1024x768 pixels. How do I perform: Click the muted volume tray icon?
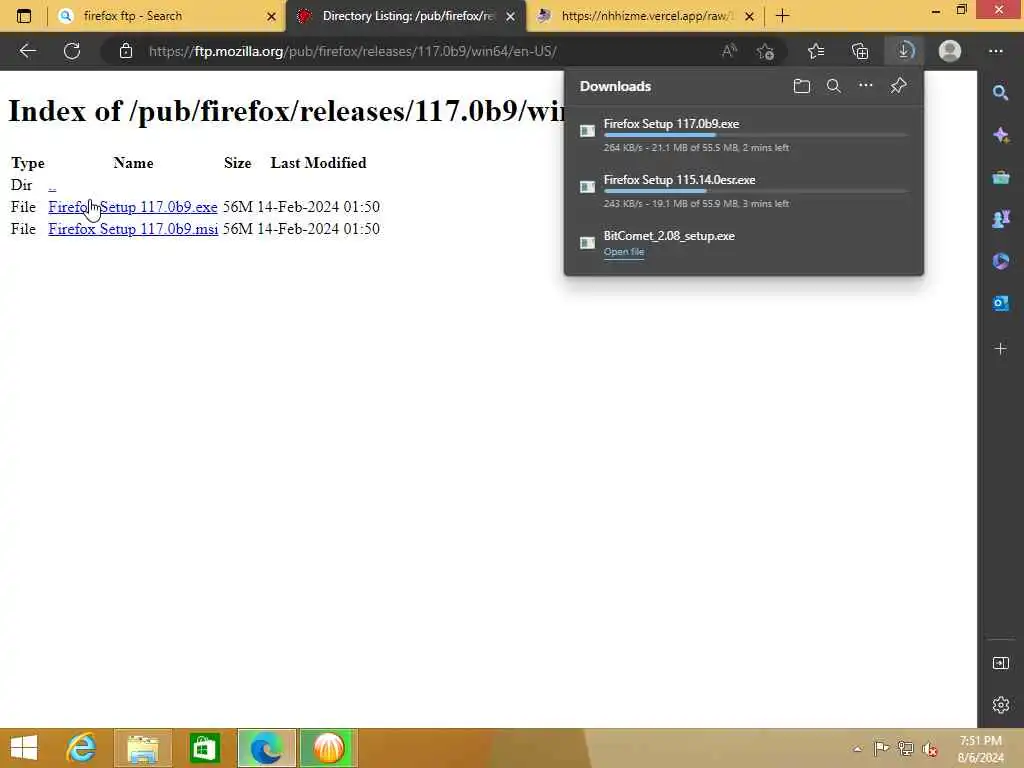(930, 748)
